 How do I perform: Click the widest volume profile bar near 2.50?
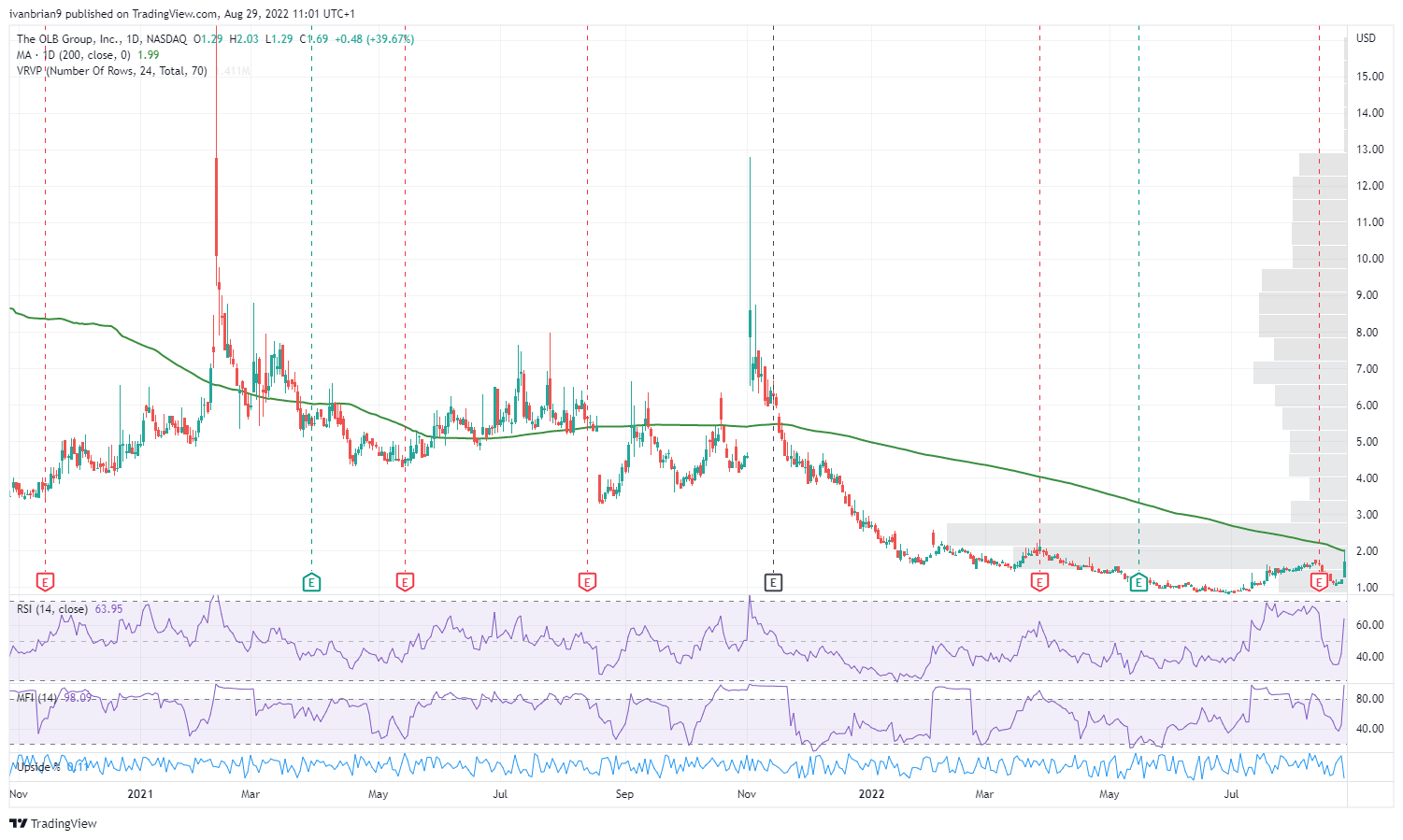[x=1146, y=534]
